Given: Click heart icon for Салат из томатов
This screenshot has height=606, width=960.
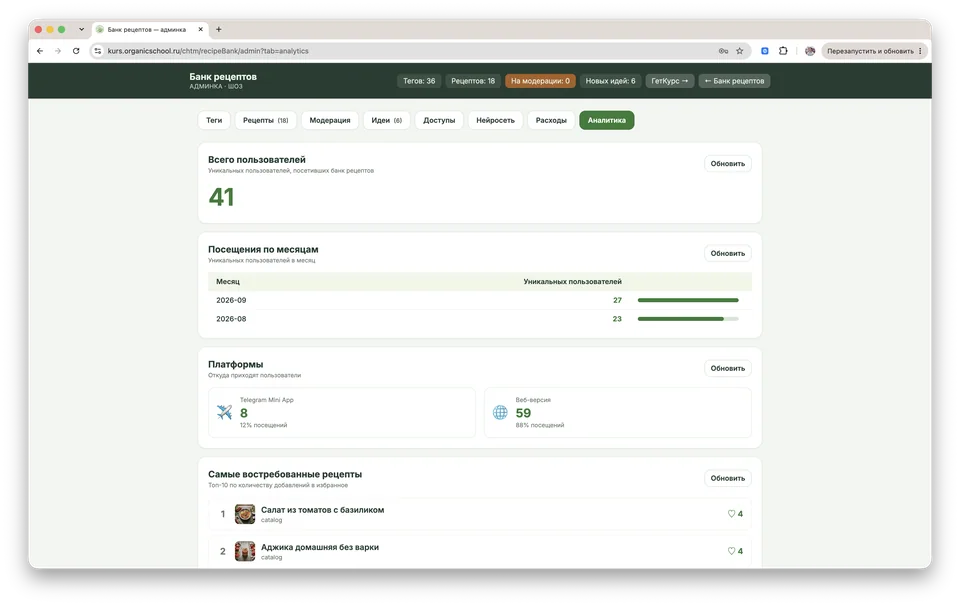Looking at the screenshot, I should [731, 514].
